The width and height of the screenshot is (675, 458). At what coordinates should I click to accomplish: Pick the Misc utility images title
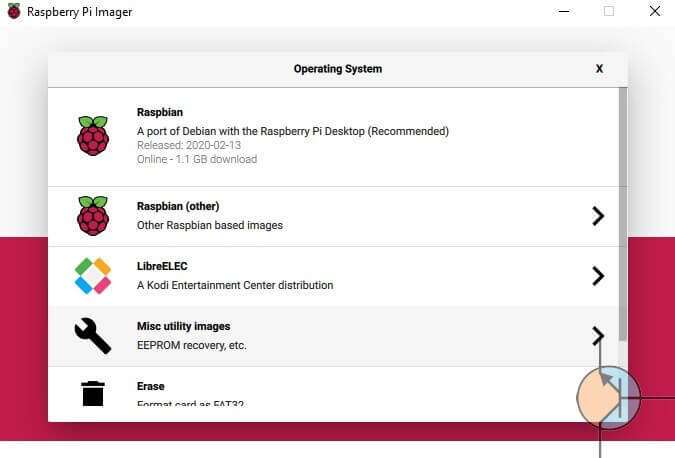tap(183, 326)
